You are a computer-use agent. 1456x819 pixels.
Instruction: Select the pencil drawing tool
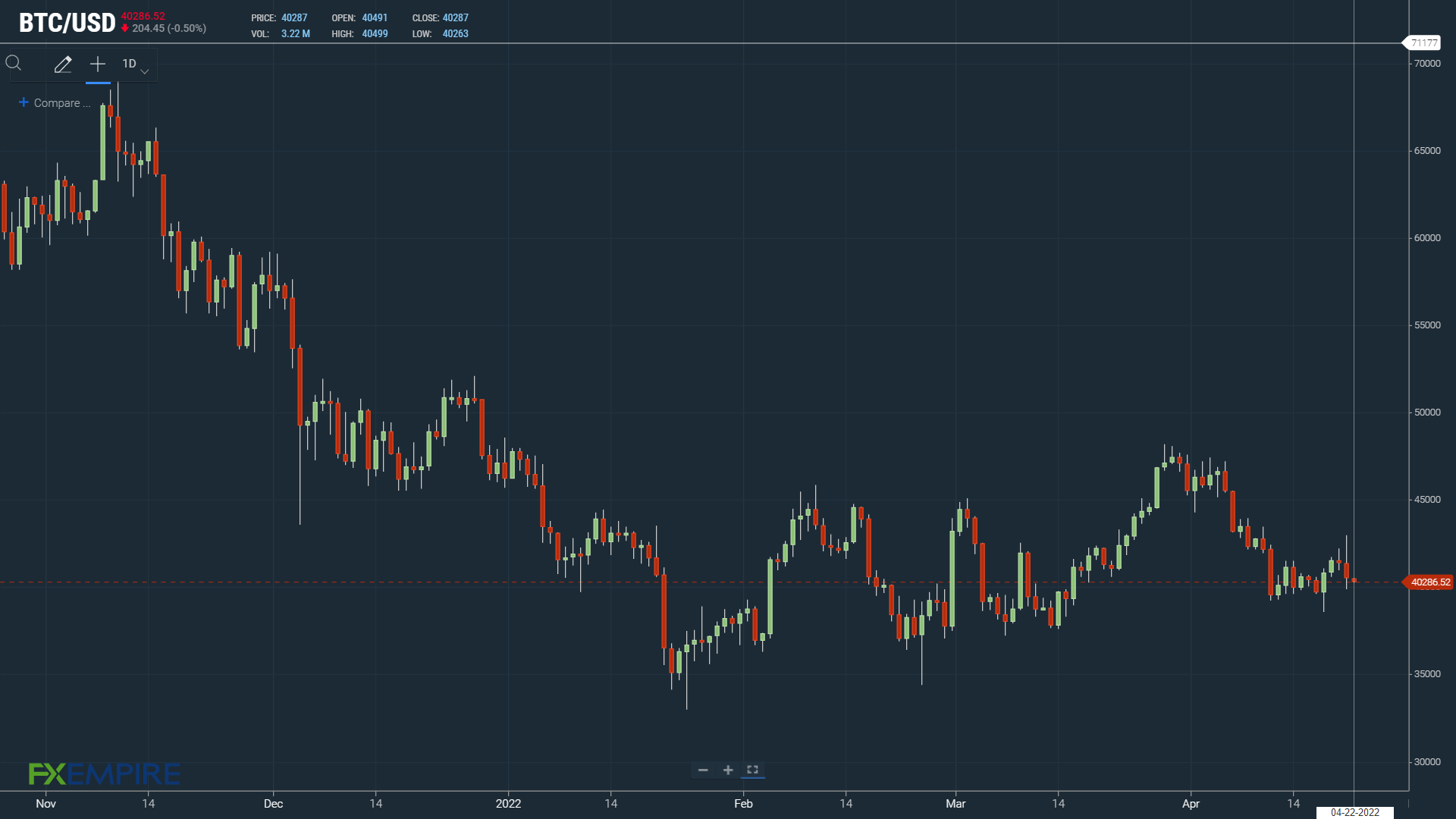click(x=63, y=64)
